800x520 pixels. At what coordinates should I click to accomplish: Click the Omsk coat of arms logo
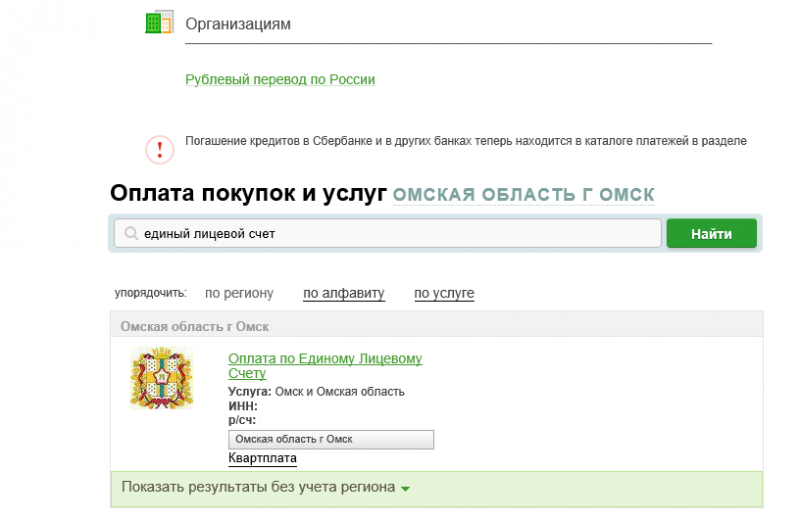coord(162,378)
